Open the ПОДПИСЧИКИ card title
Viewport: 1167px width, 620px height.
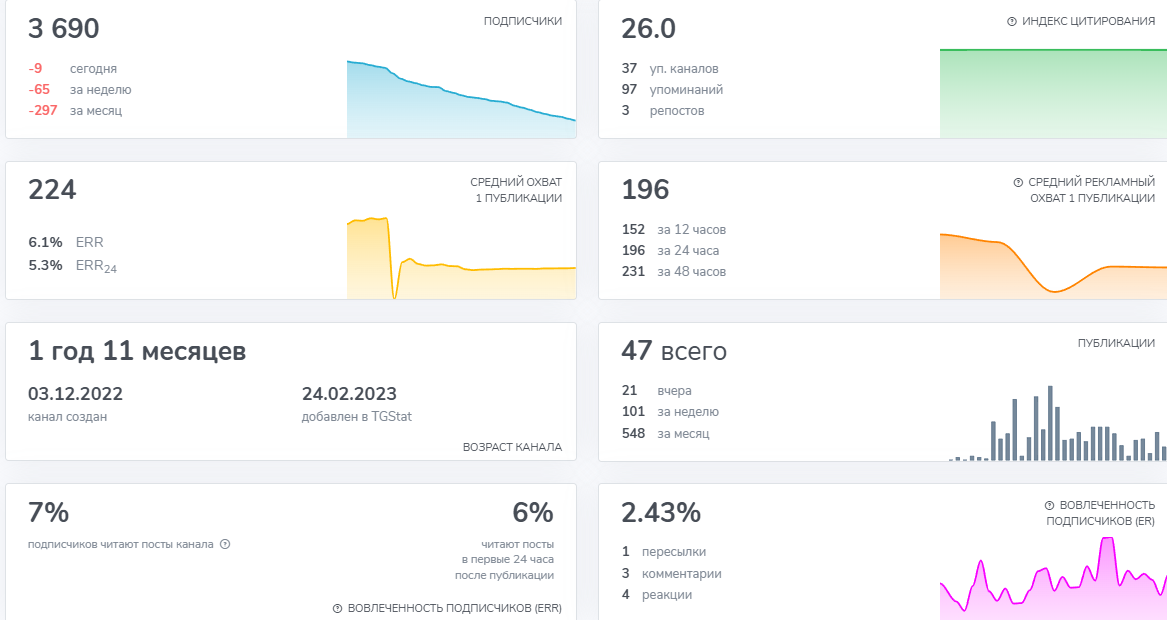[522, 21]
